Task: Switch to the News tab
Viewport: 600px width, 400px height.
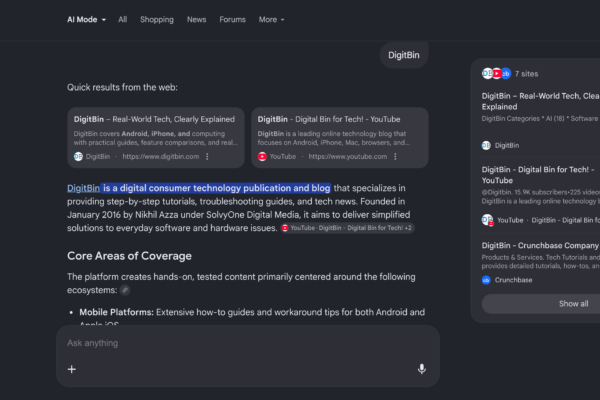Action: point(196,20)
